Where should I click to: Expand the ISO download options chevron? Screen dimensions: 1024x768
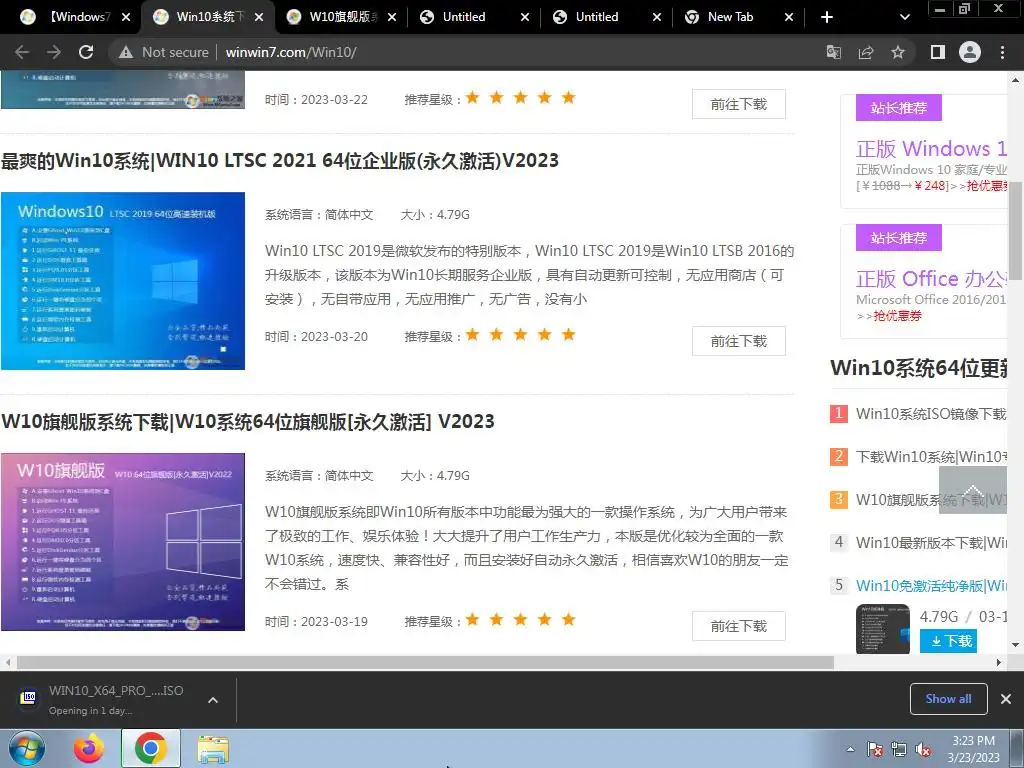click(x=213, y=700)
